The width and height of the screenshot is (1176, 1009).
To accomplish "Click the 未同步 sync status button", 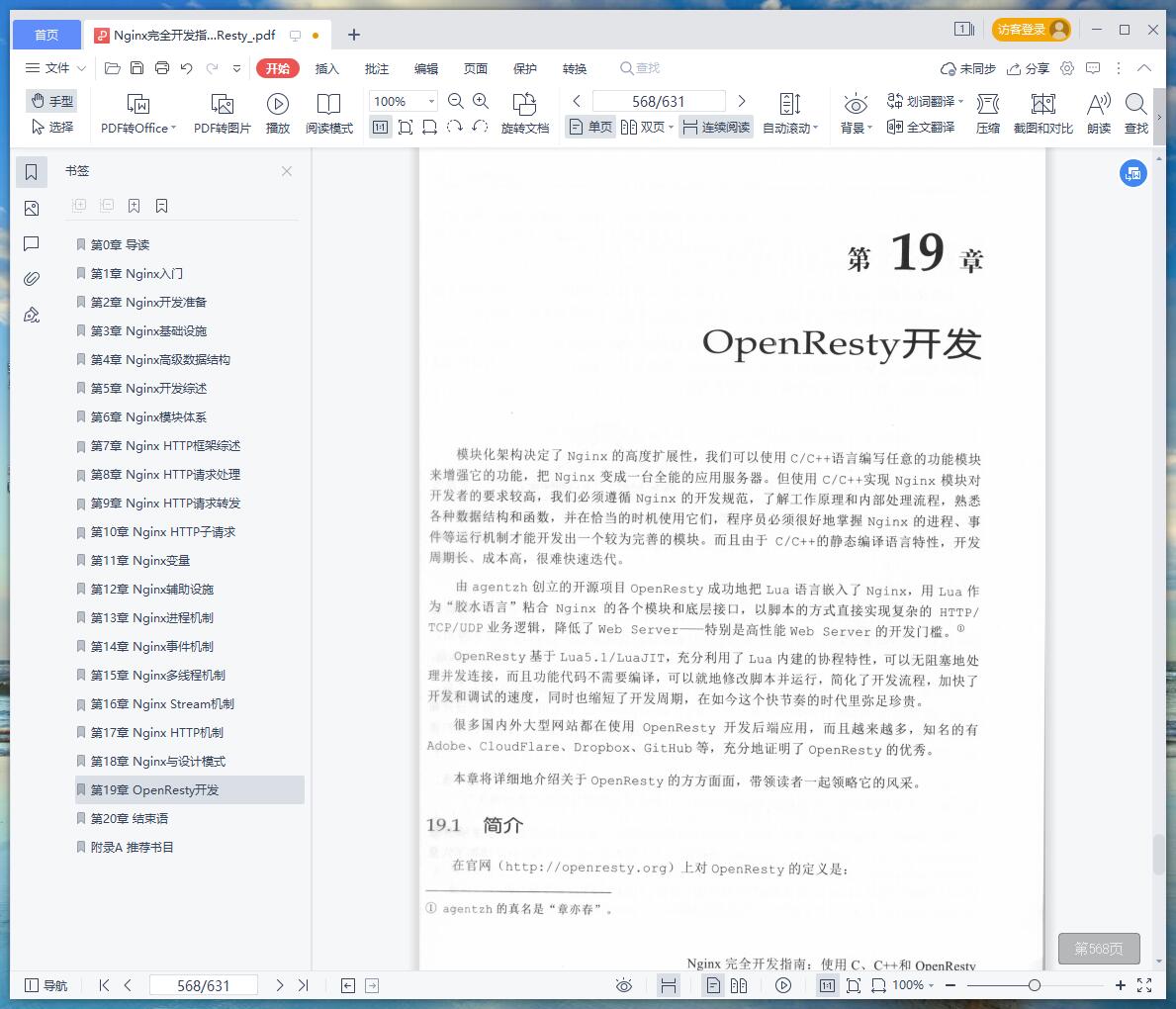I will (x=968, y=68).
